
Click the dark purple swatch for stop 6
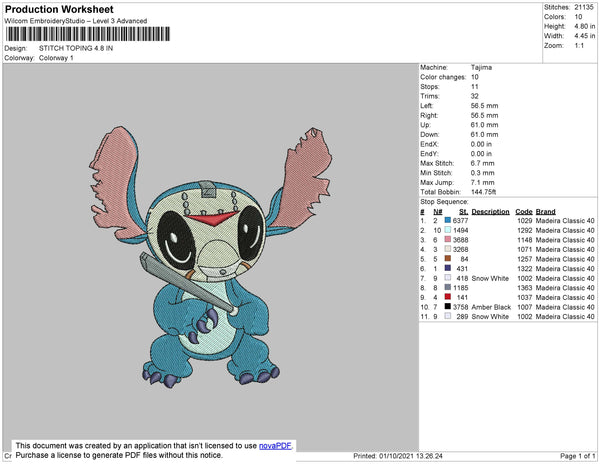pos(447,268)
